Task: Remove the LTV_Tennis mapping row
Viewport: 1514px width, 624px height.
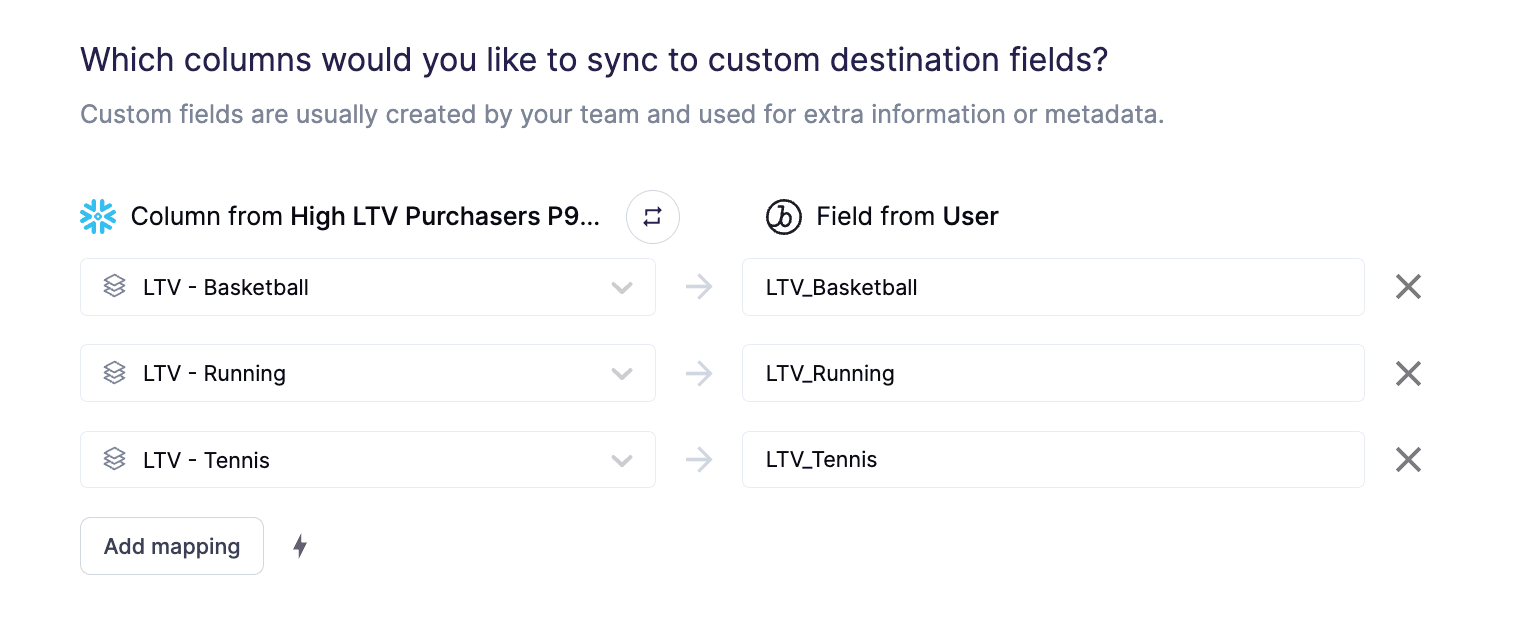Action: [x=1408, y=460]
